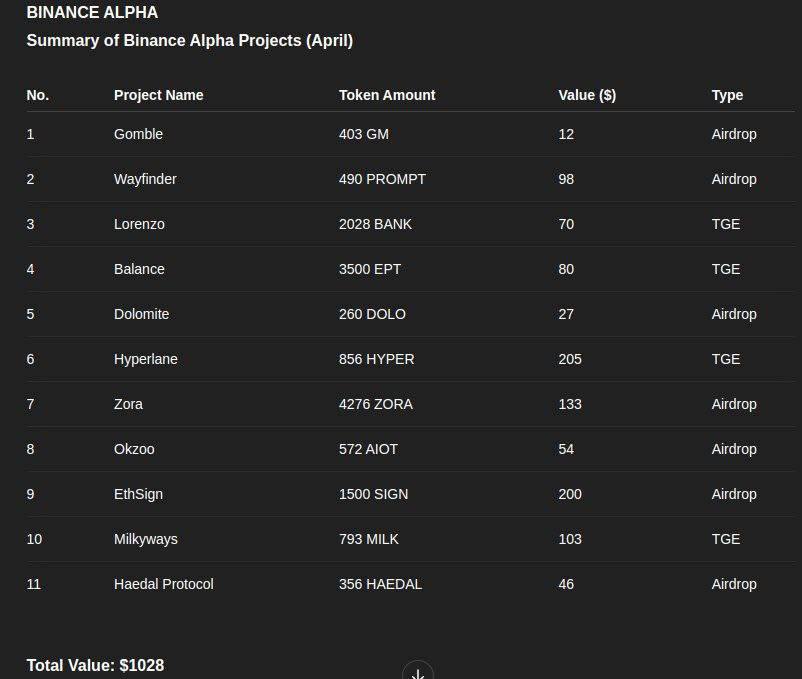The width and height of the screenshot is (802, 679).
Task: Click the value "54" in the Okzoo row
Action: [x=566, y=449]
